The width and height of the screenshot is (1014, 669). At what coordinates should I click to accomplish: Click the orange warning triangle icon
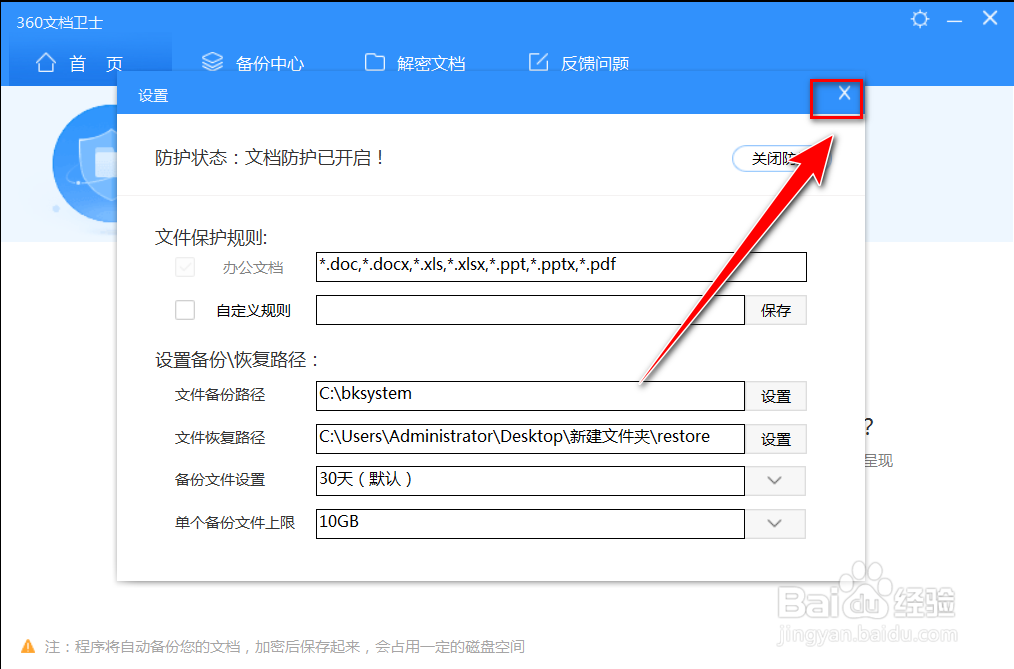point(28,646)
